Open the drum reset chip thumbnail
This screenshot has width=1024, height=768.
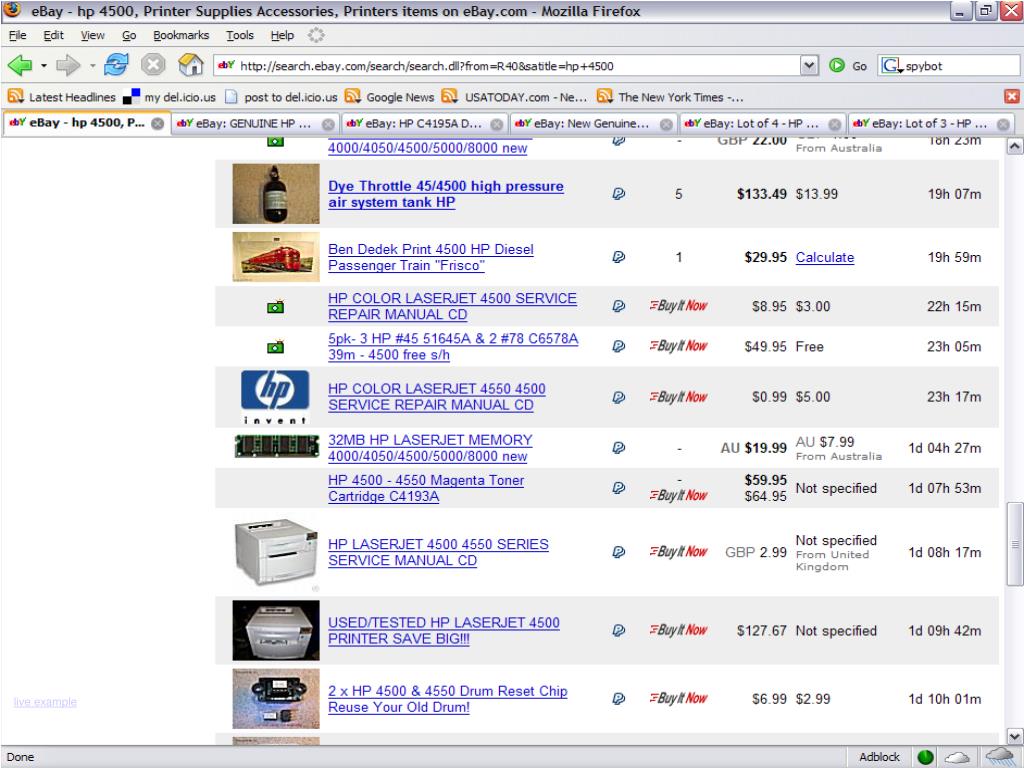coord(276,699)
